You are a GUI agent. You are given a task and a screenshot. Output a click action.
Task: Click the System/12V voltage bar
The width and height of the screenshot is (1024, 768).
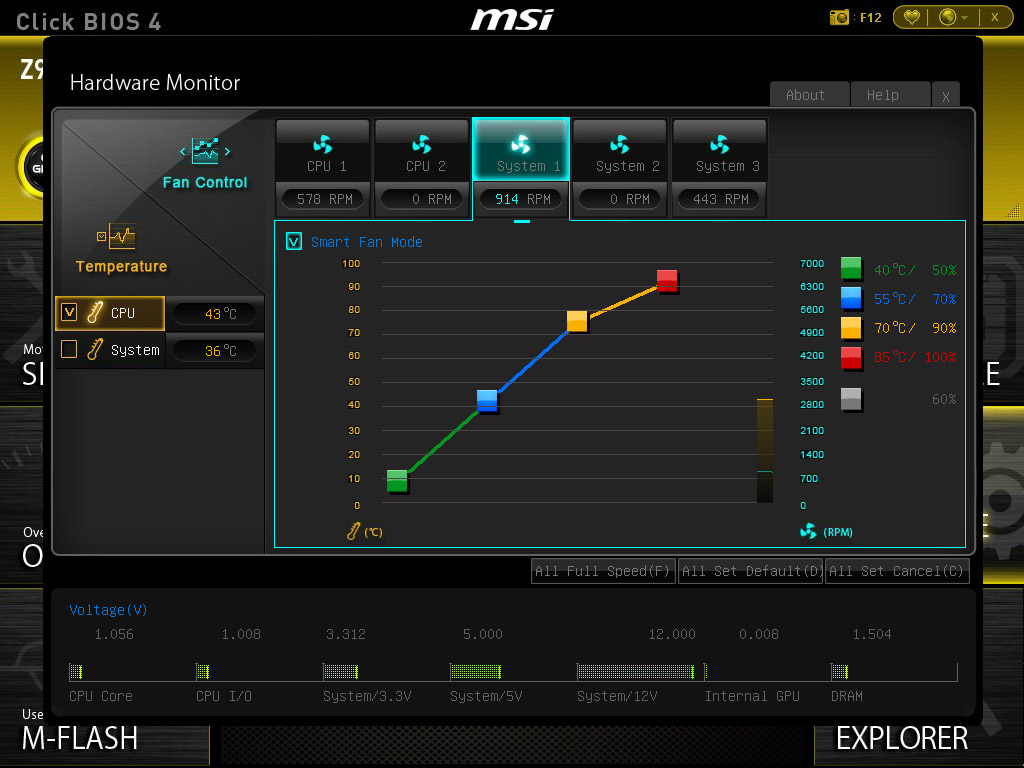[x=635, y=671]
